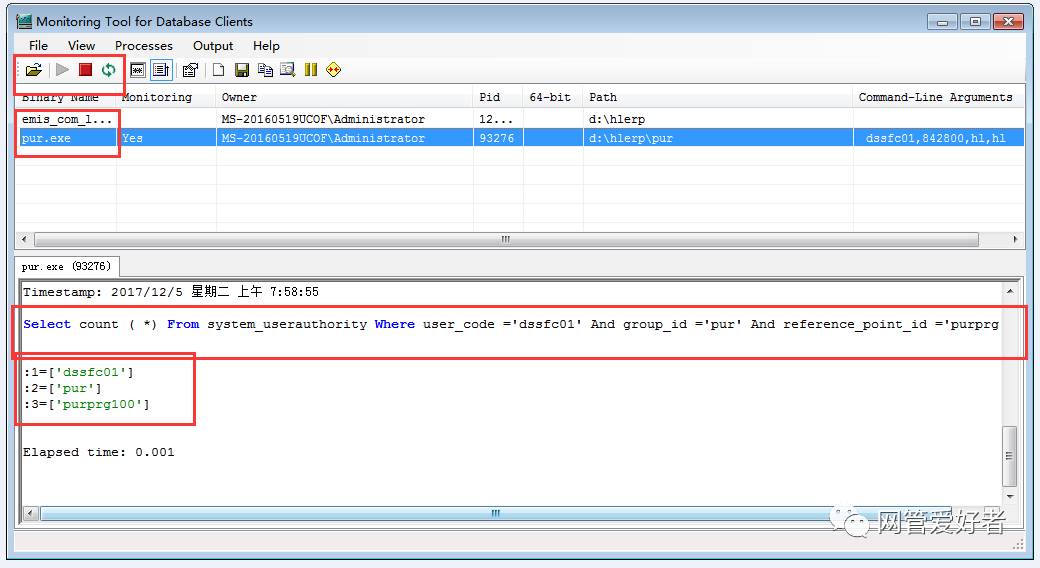Sort by the 64-bit column header
This screenshot has width=1040, height=568.
552,97
